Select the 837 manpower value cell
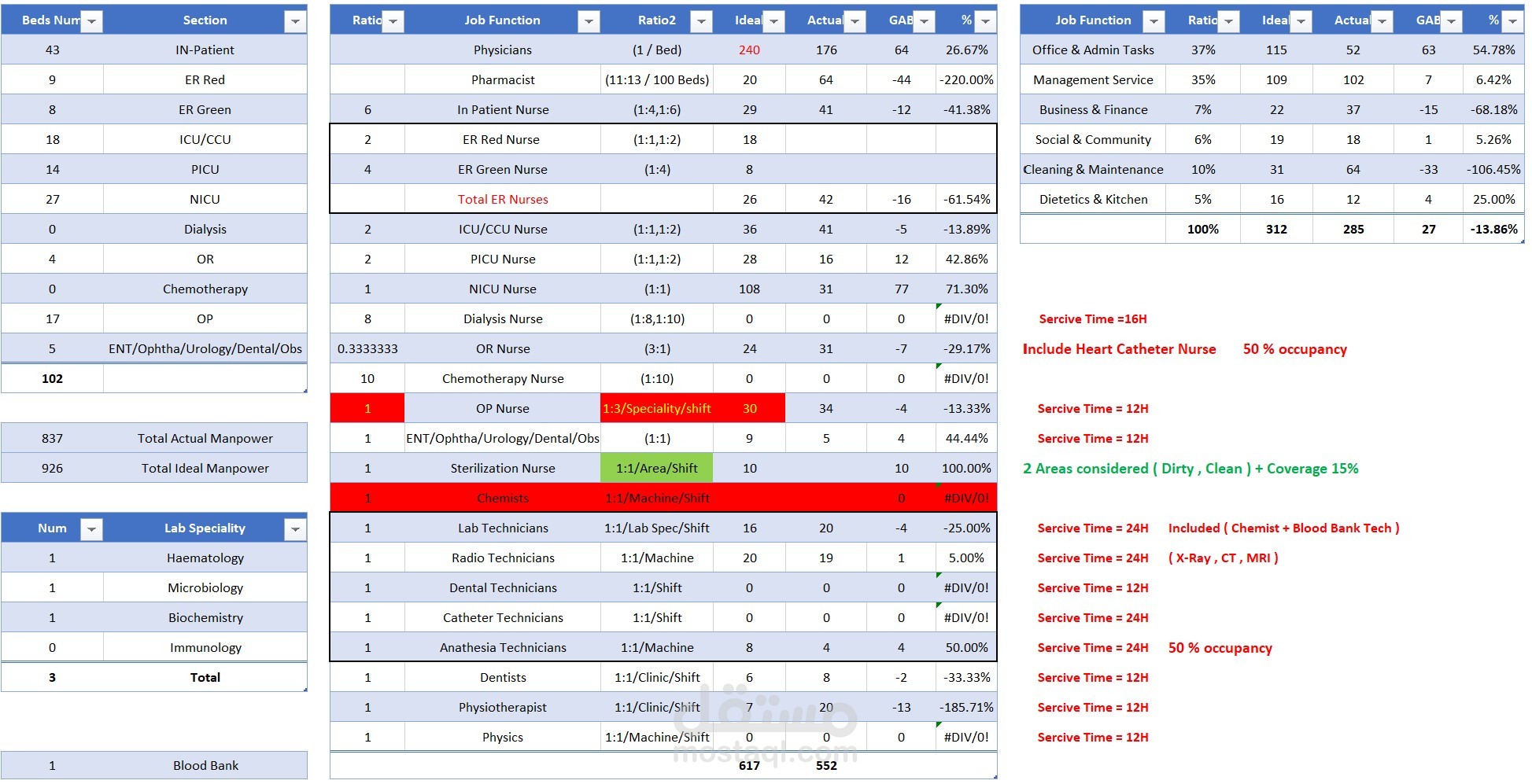The height and width of the screenshot is (784, 1532). pos(52,438)
